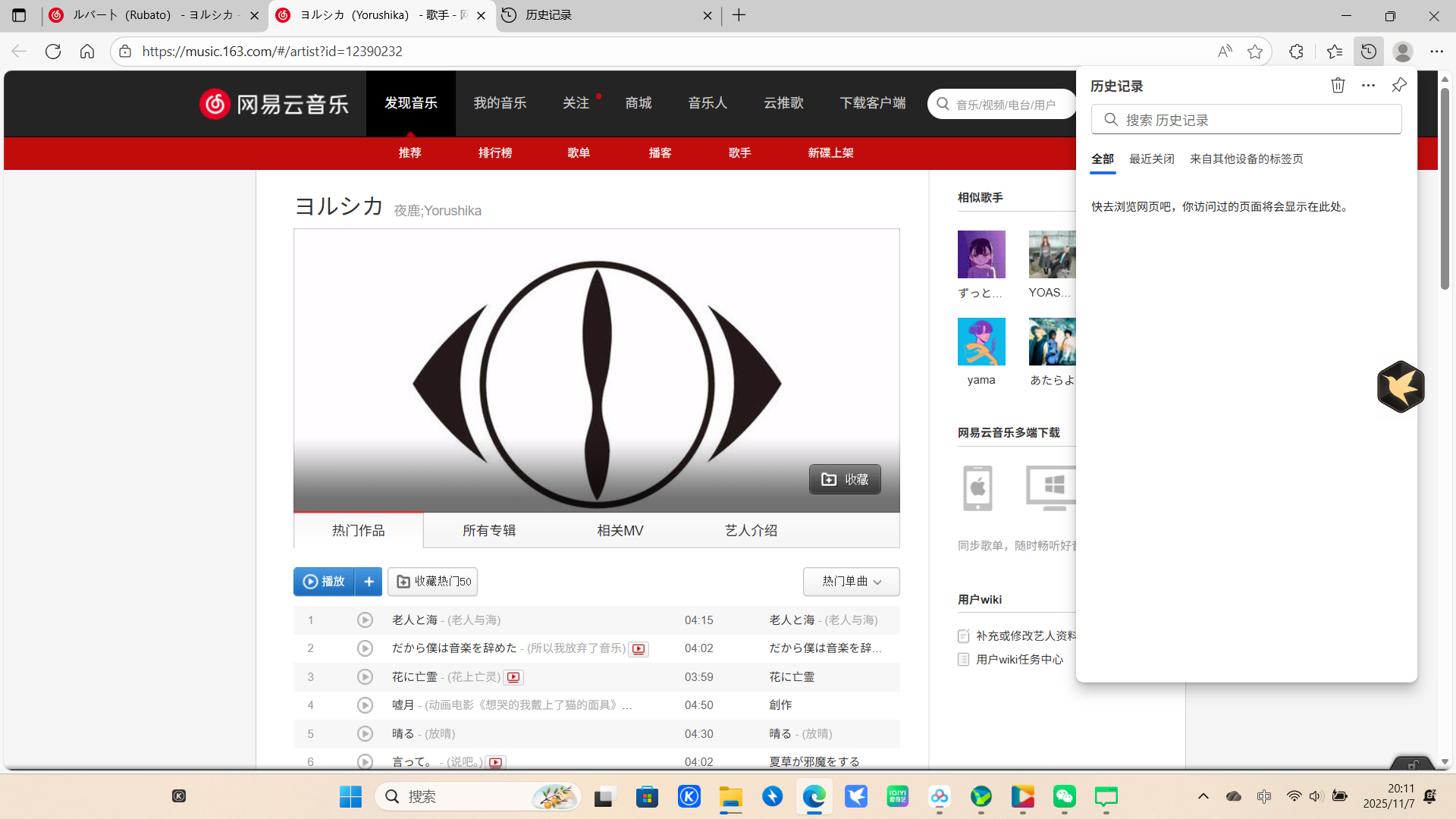
Task: Open tab actions menu in browser
Action: click(x=19, y=15)
